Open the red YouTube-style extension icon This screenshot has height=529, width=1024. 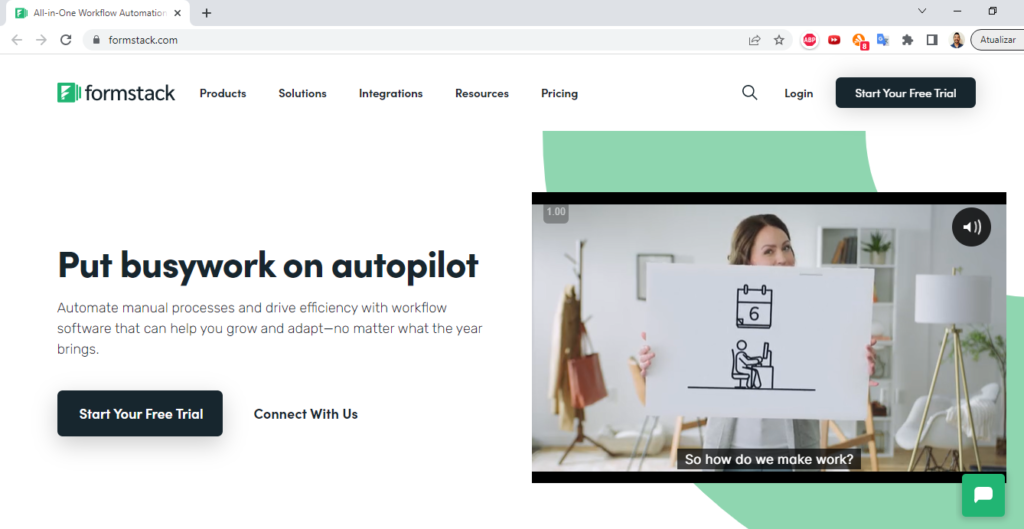pos(834,40)
